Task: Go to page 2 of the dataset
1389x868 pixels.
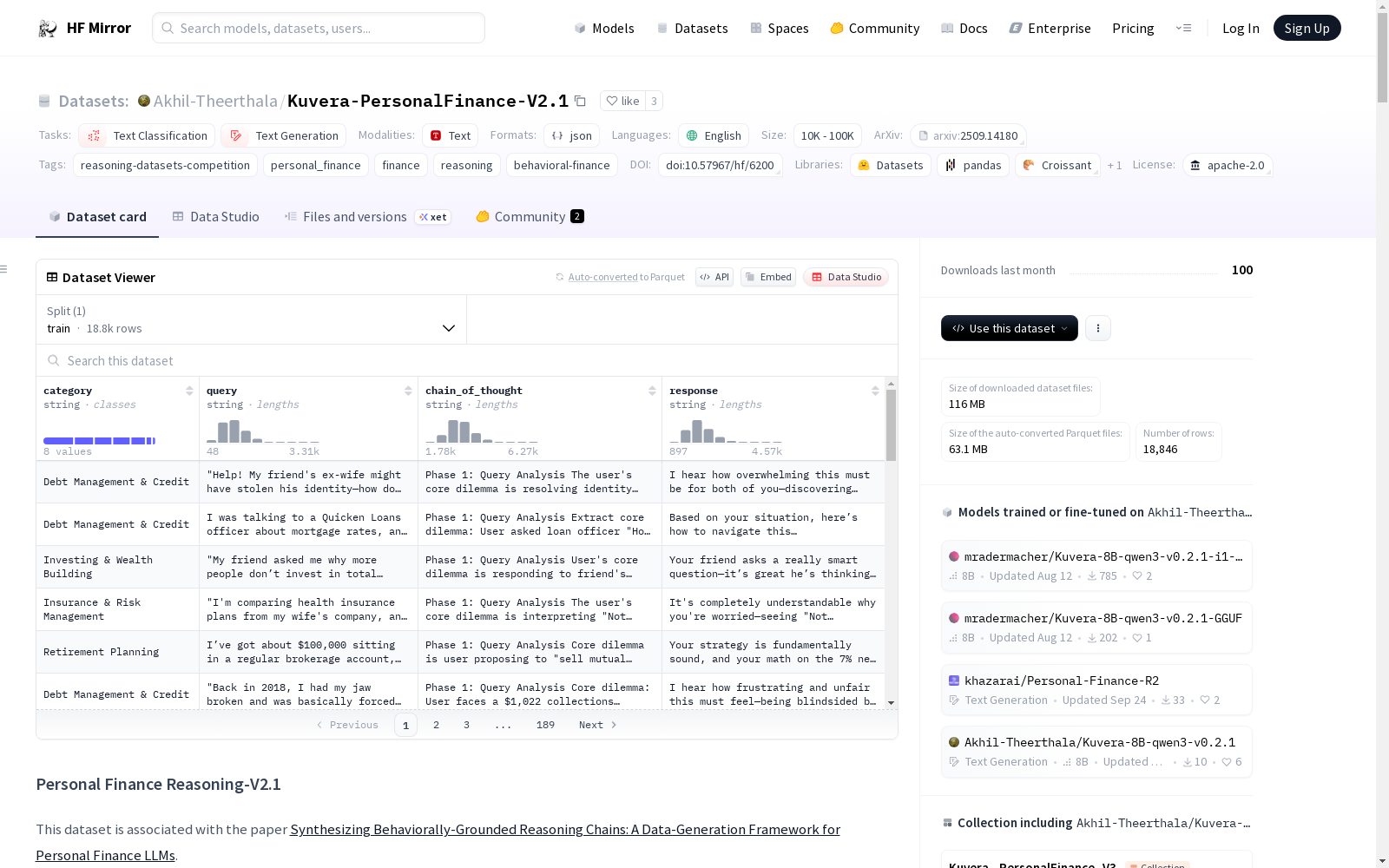Action: click(436, 725)
